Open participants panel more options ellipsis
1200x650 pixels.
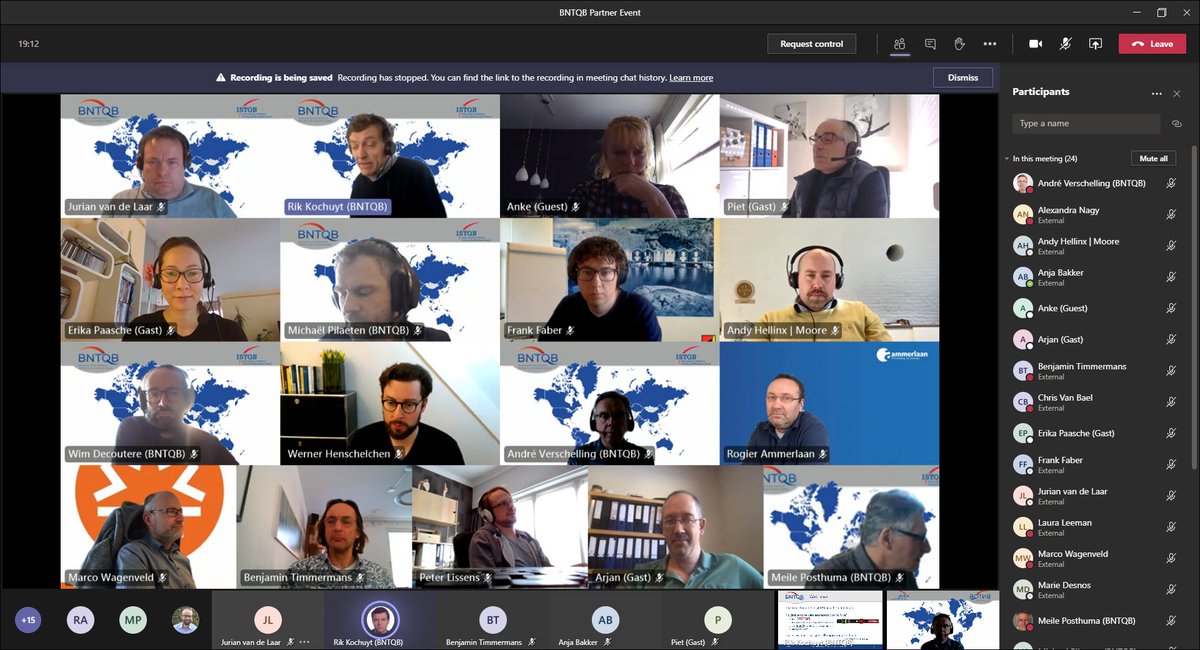point(1157,93)
